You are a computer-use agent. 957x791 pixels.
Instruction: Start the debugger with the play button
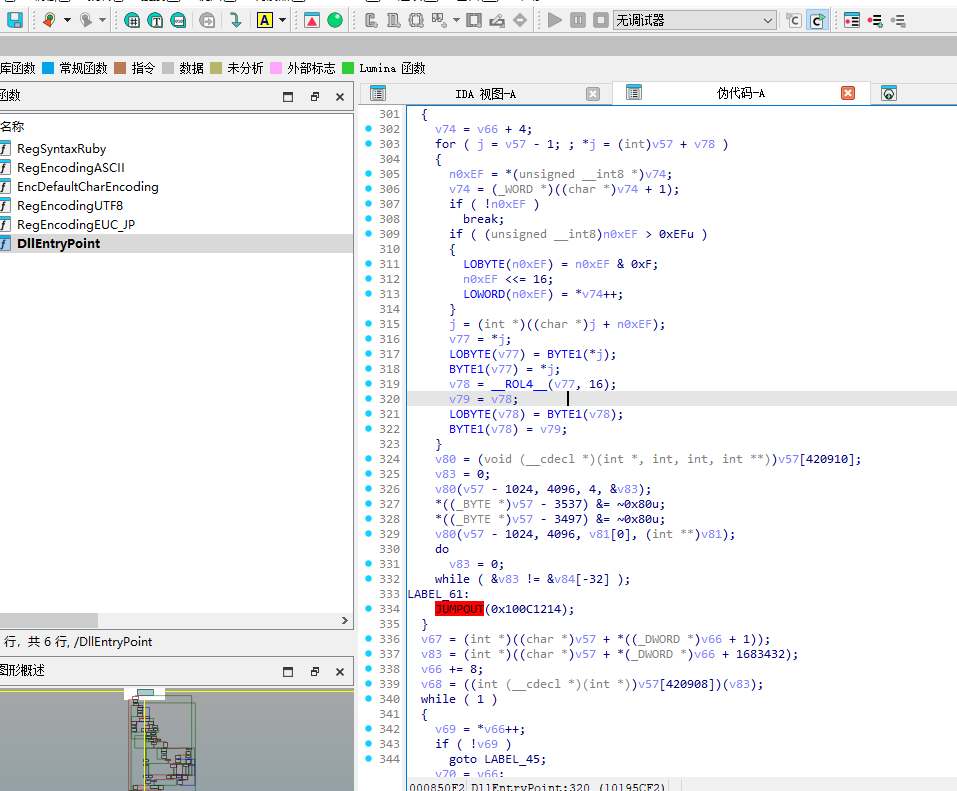[555, 20]
